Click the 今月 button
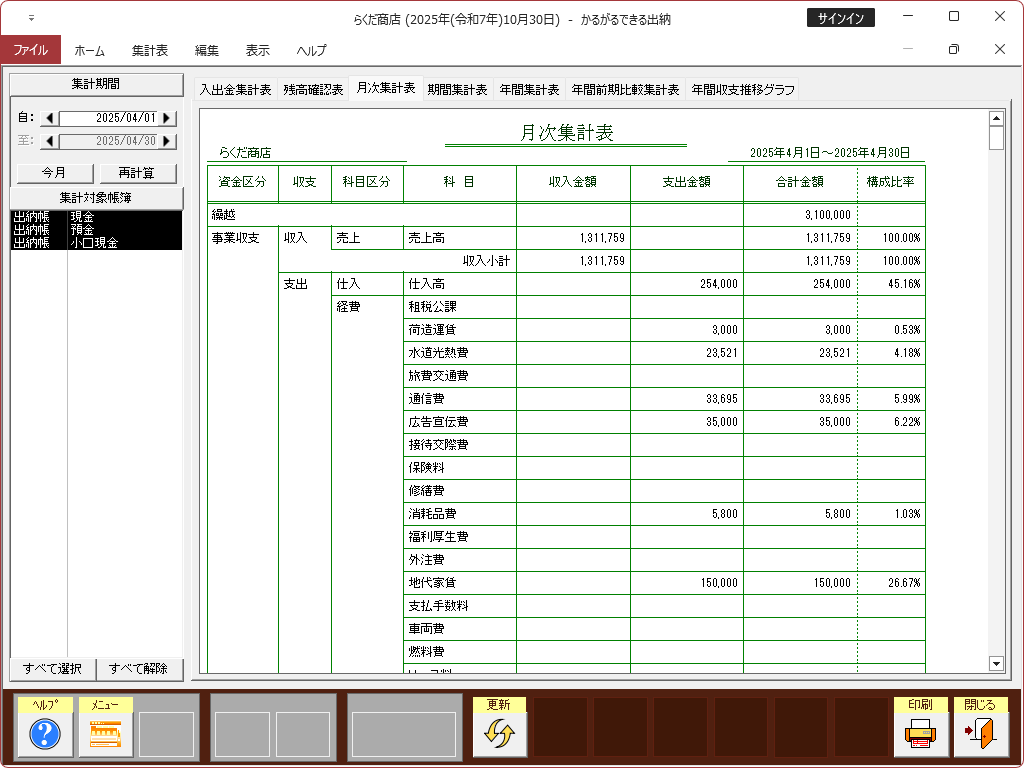This screenshot has width=1024, height=768. 54,173
